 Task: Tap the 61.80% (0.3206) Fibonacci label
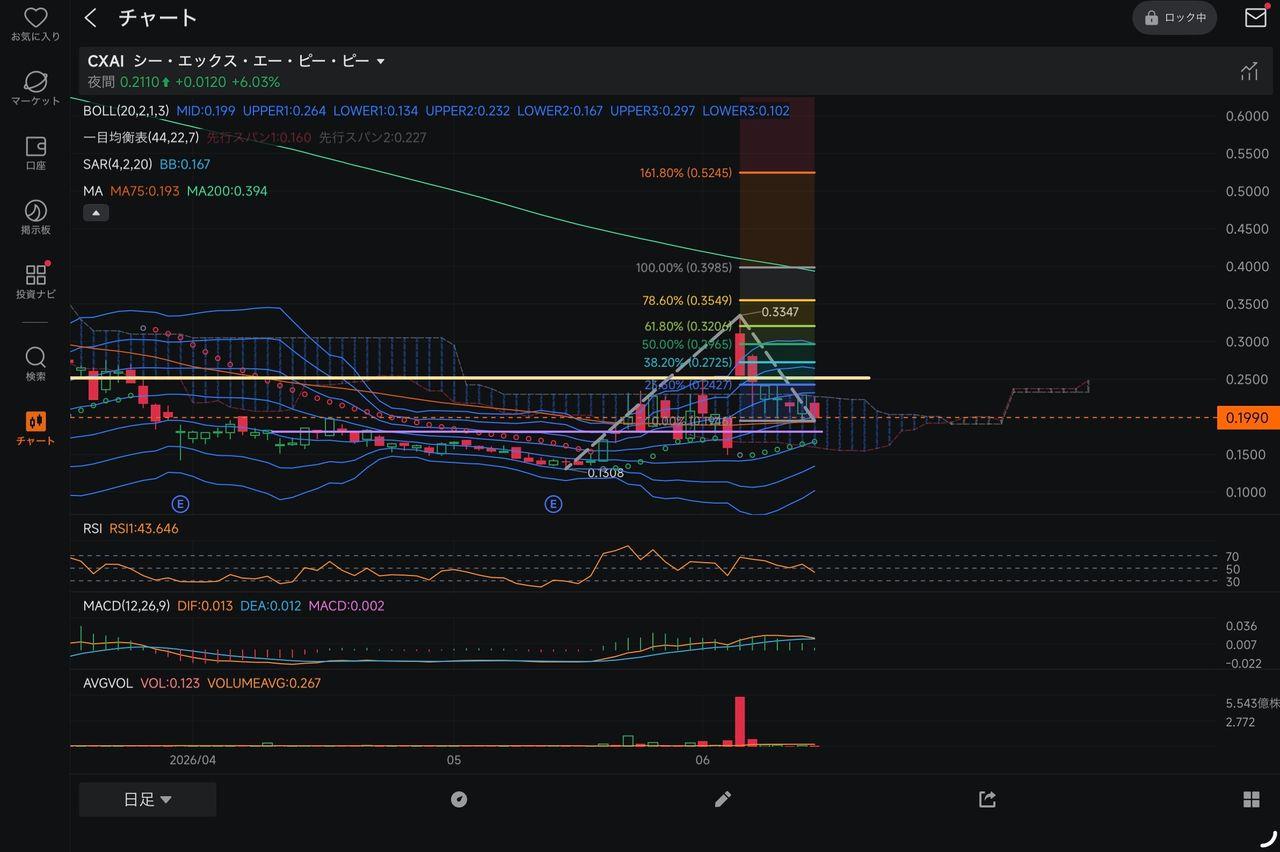coord(687,326)
